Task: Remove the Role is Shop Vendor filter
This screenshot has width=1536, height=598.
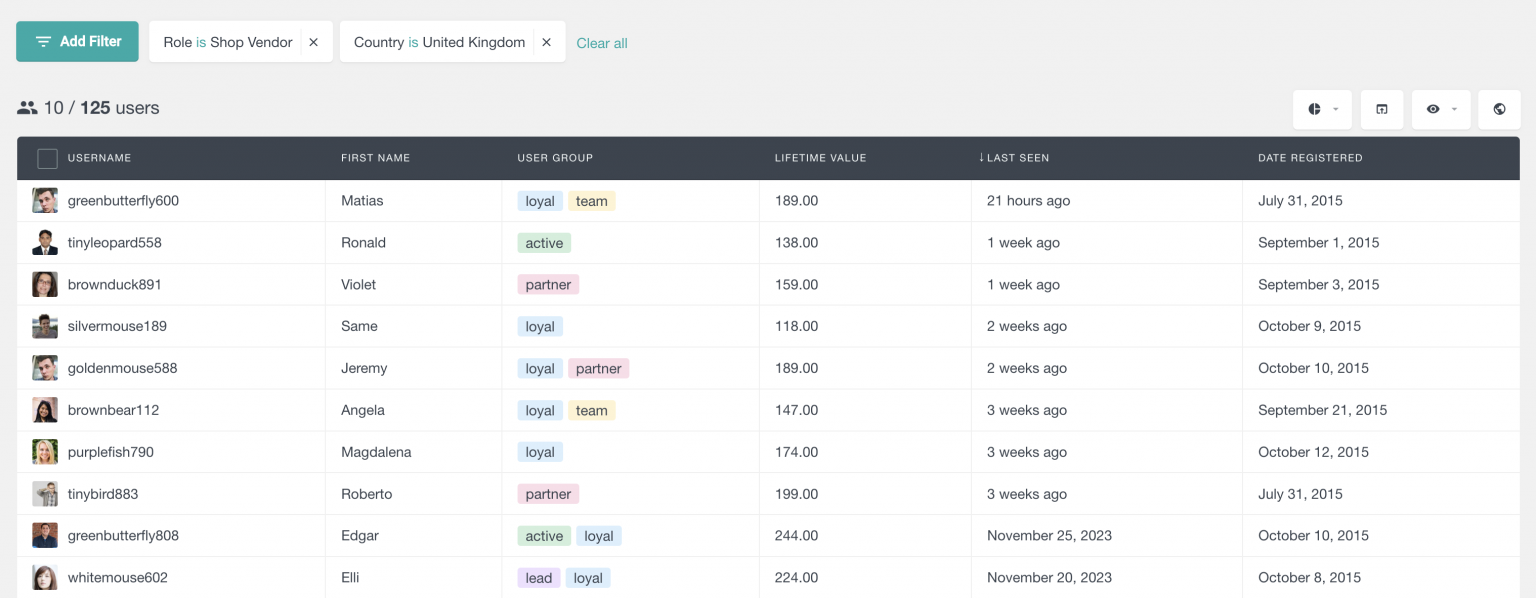Action: 313,42
